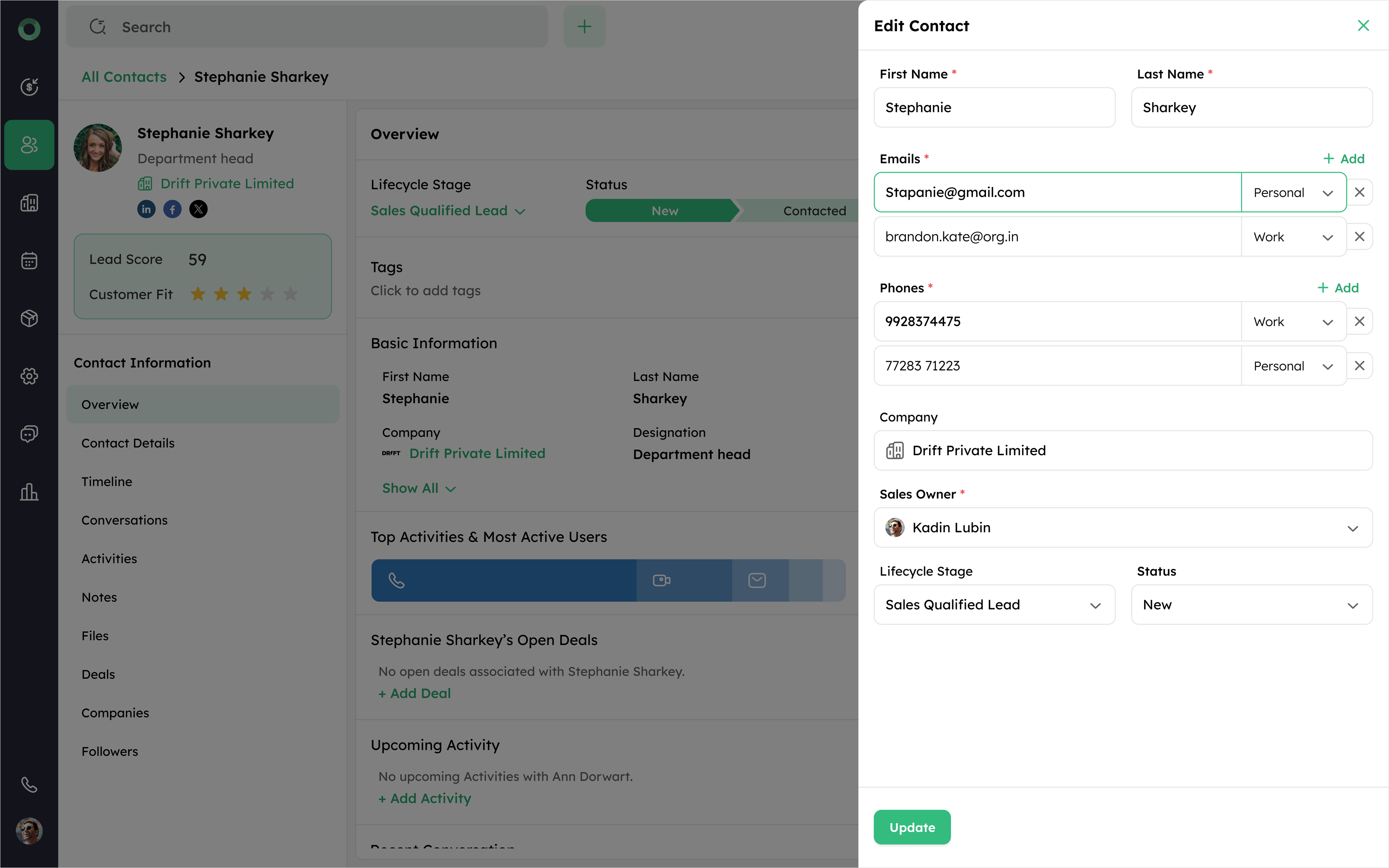Open the Contact Details section
Viewport: 1389px width, 868px height.
pyautogui.click(x=128, y=443)
